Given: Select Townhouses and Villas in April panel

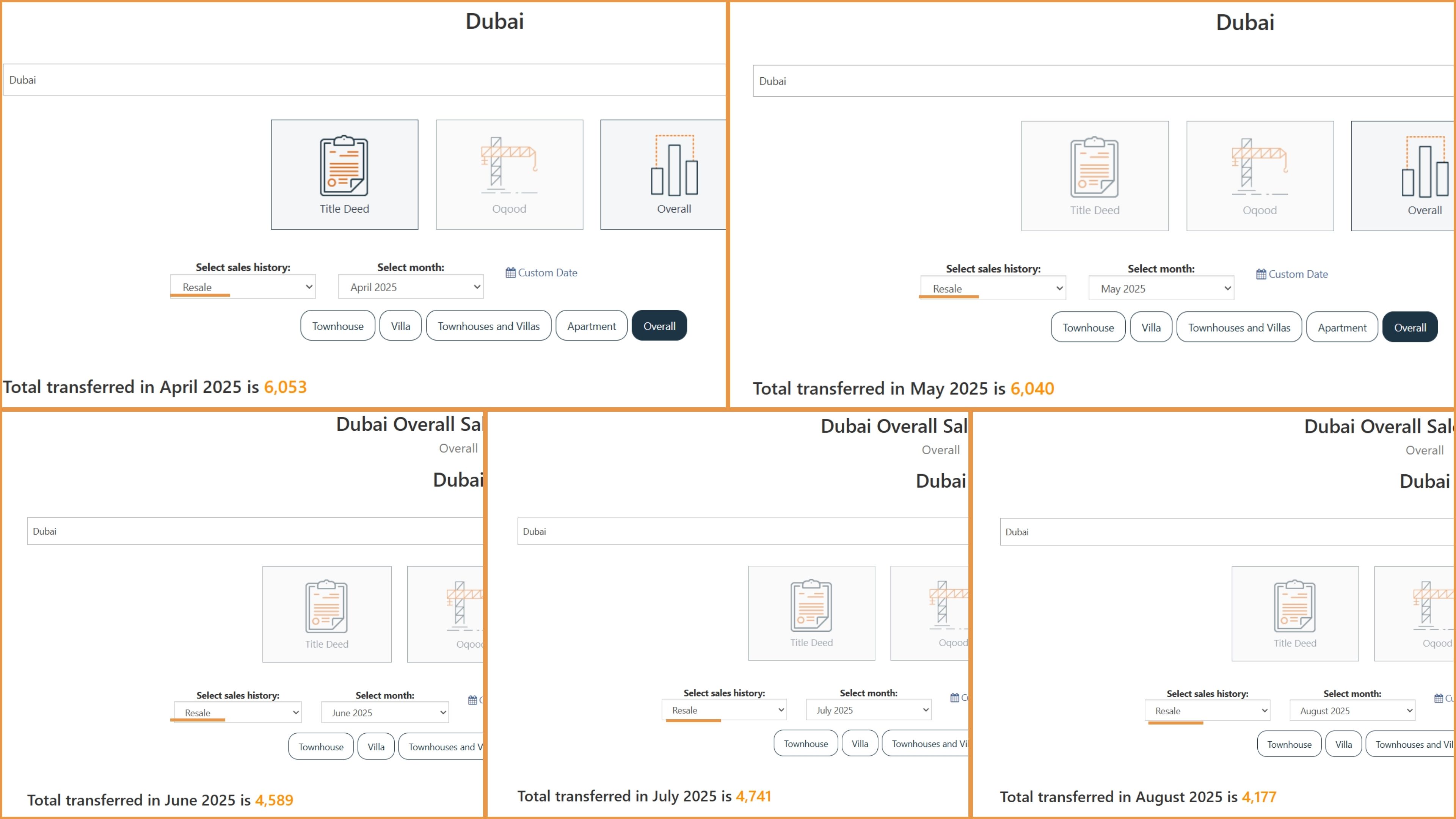Looking at the screenshot, I should coord(488,326).
